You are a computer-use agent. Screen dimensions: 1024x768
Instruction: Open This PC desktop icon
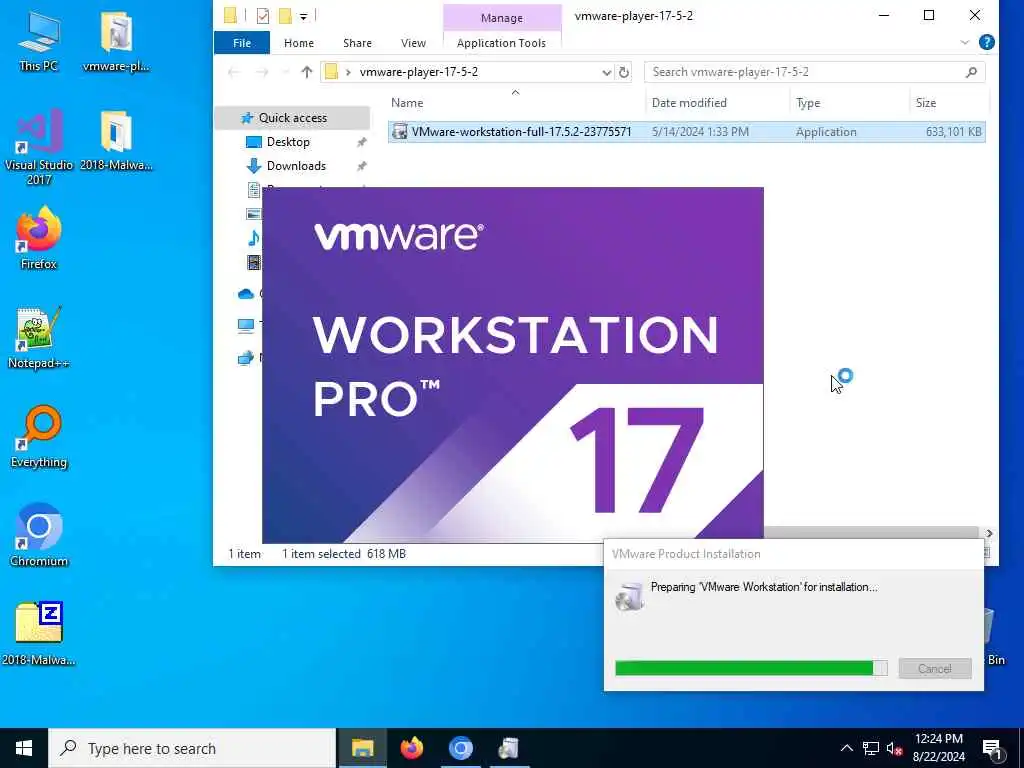click(39, 40)
